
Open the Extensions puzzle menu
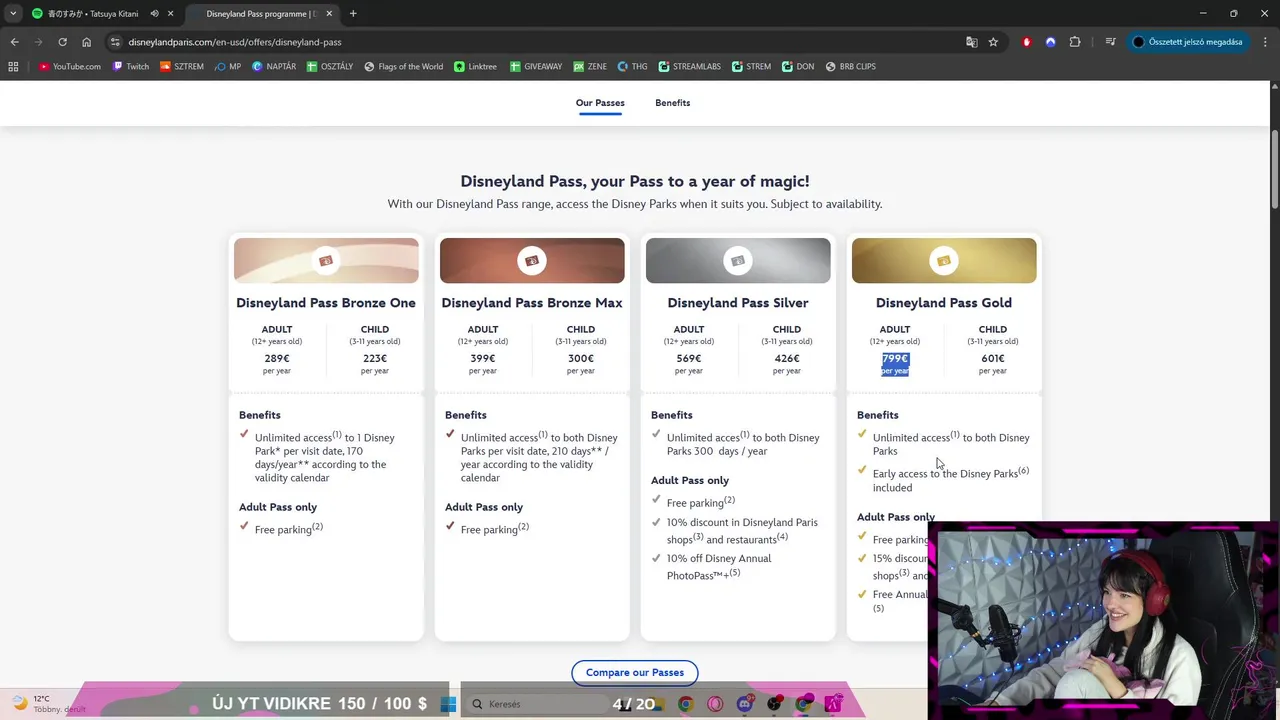coord(1075,42)
